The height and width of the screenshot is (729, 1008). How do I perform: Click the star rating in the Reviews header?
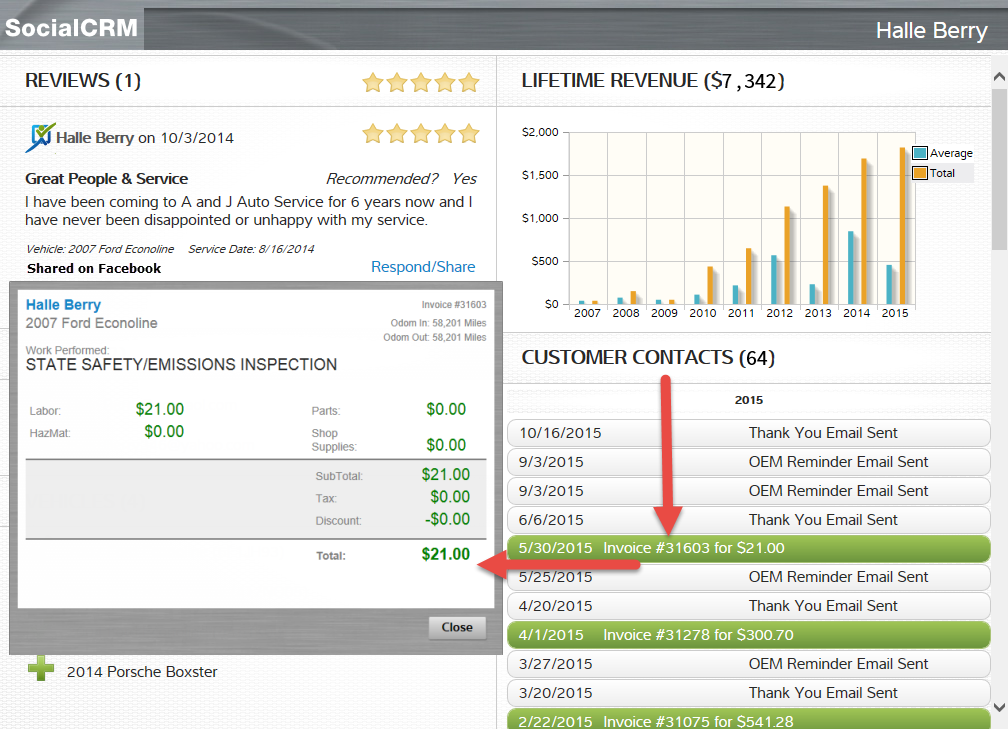tap(421, 82)
